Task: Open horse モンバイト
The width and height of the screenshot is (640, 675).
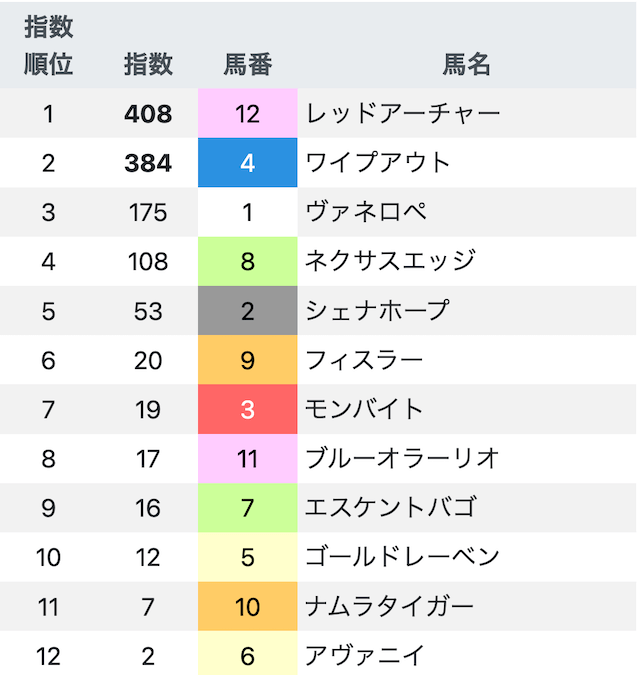Action: [364, 409]
